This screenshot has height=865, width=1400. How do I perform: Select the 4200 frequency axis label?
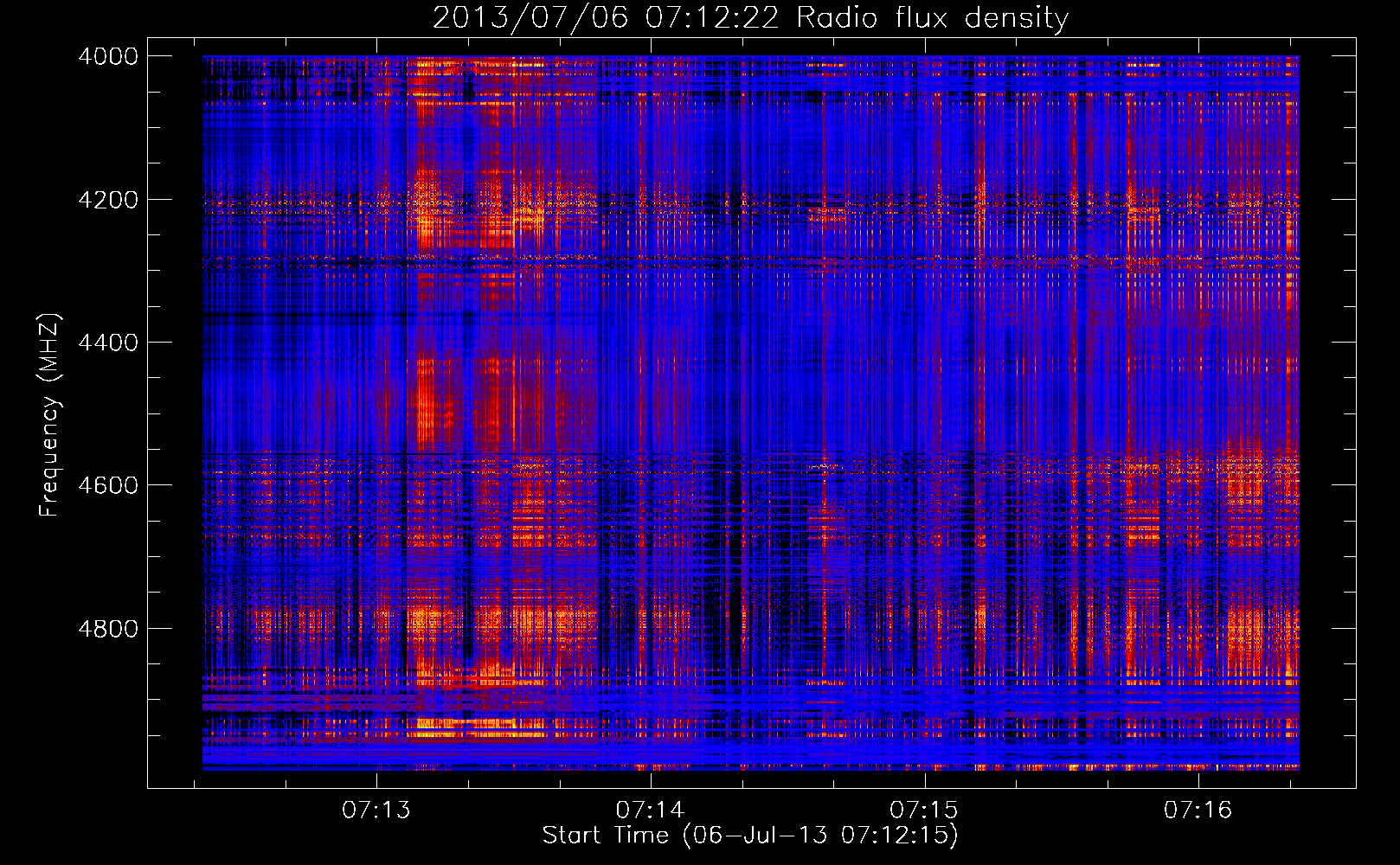pyautogui.click(x=108, y=200)
